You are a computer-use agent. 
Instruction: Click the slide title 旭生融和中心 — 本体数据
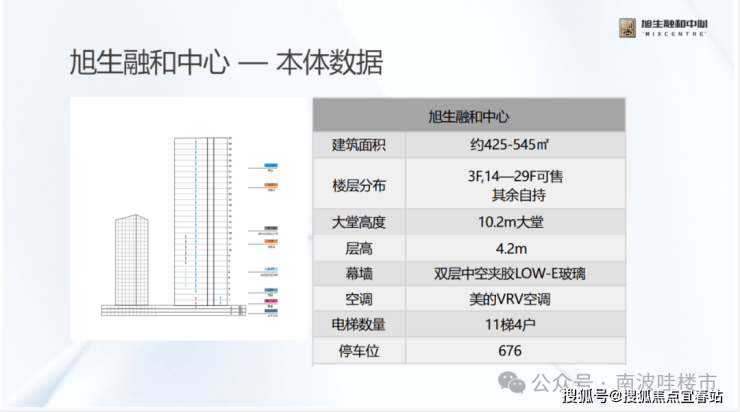click(226, 62)
